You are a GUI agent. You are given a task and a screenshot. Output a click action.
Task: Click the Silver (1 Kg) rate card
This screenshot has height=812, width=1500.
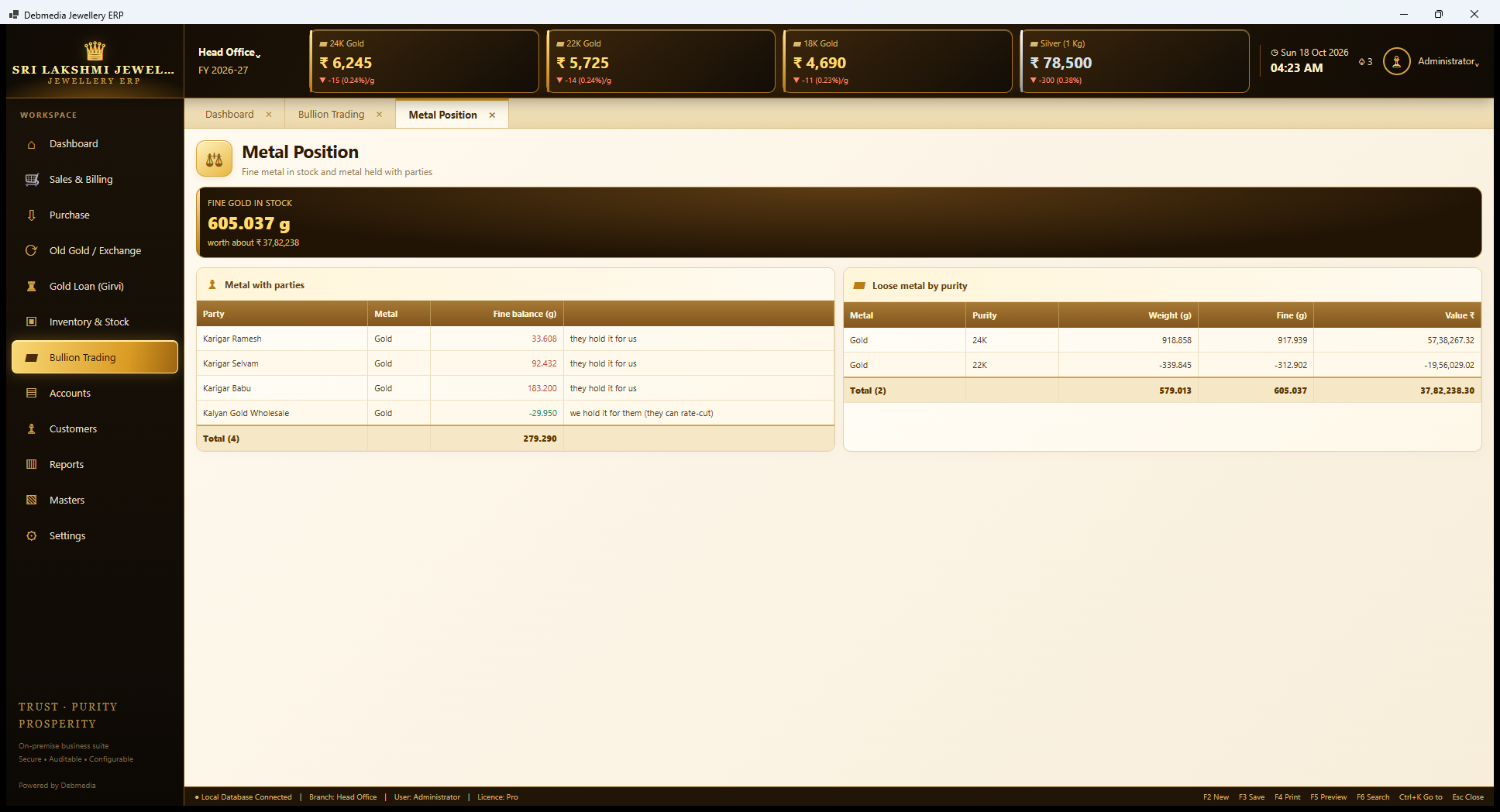tap(1135, 61)
